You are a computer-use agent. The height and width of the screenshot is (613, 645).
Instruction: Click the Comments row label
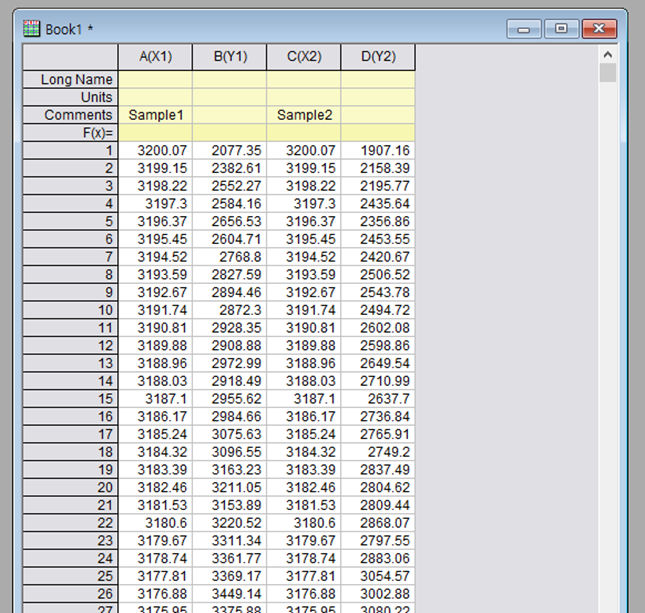[x=70, y=115]
